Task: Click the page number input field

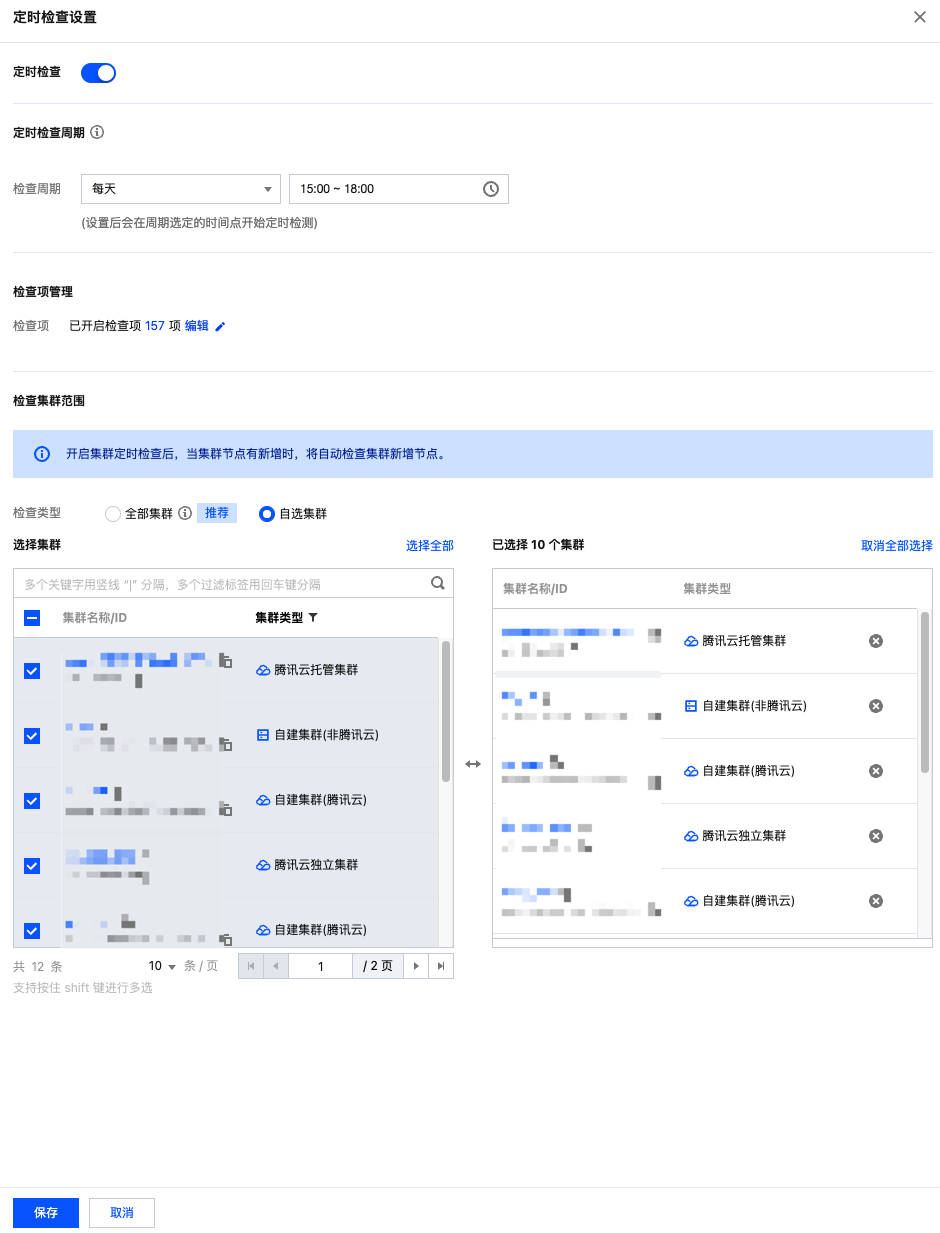Action: point(320,966)
